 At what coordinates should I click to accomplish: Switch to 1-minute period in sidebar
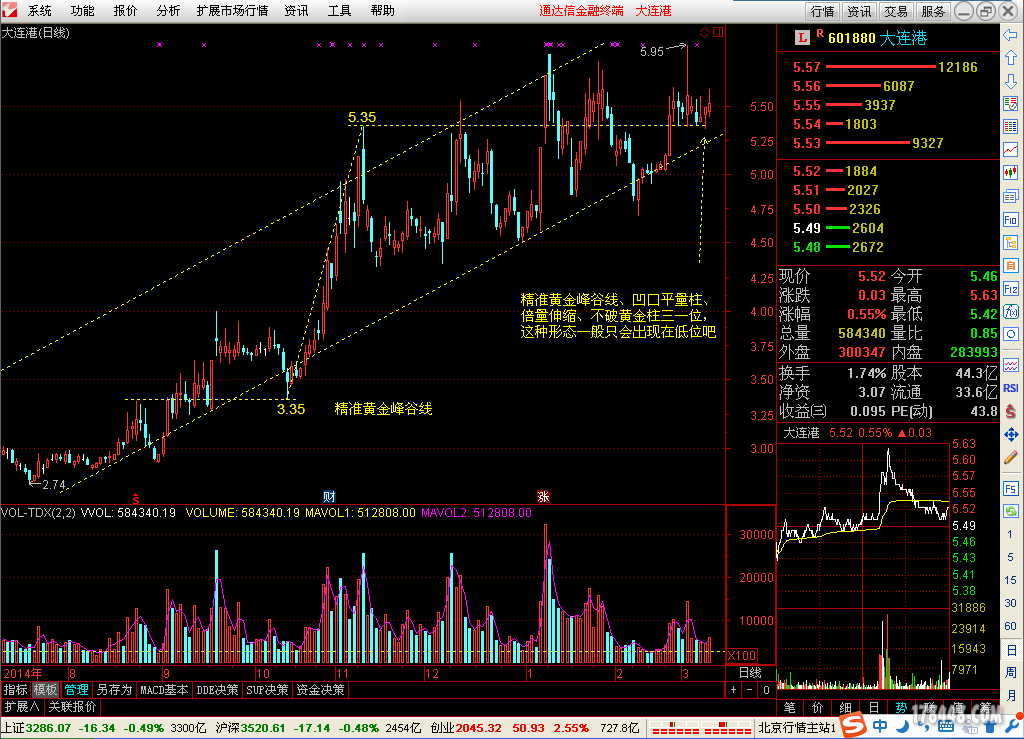coord(1010,534)
